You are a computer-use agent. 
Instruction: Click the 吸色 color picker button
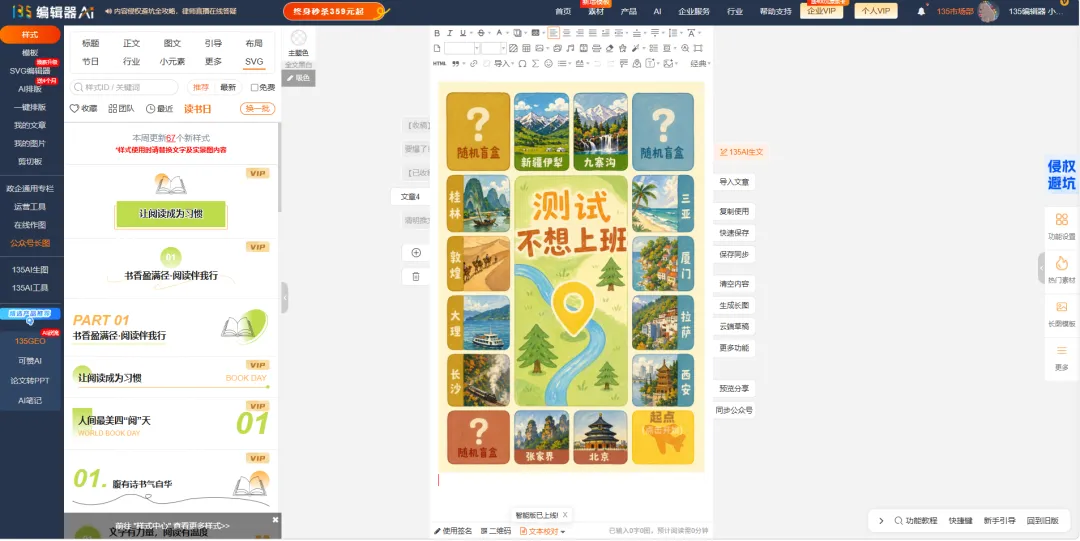(x=298, y=78)
